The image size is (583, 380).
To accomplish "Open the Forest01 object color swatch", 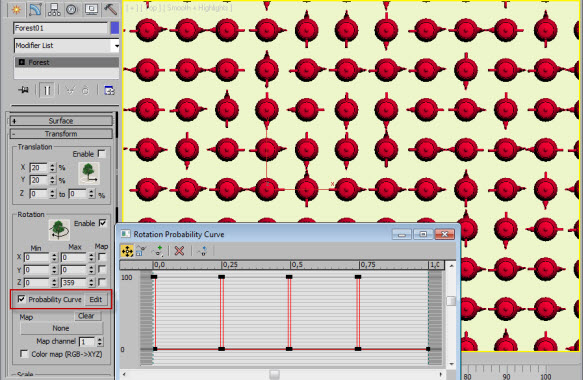I will point(115,28).
